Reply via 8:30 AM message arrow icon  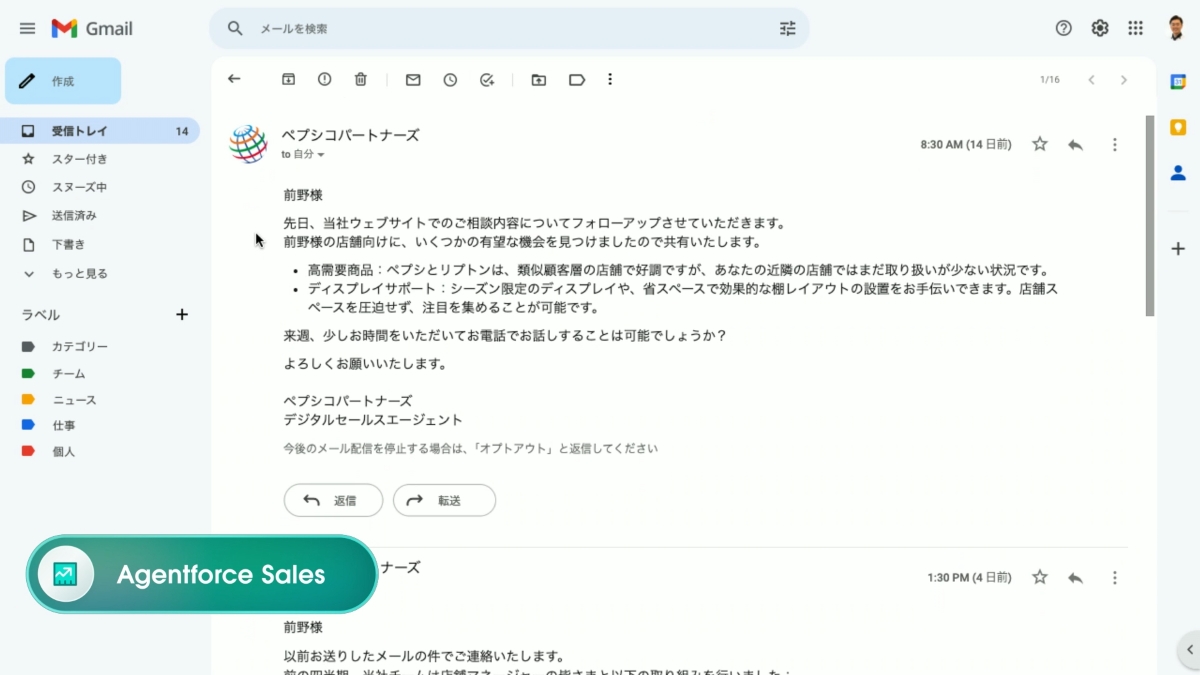(1075, 144)
